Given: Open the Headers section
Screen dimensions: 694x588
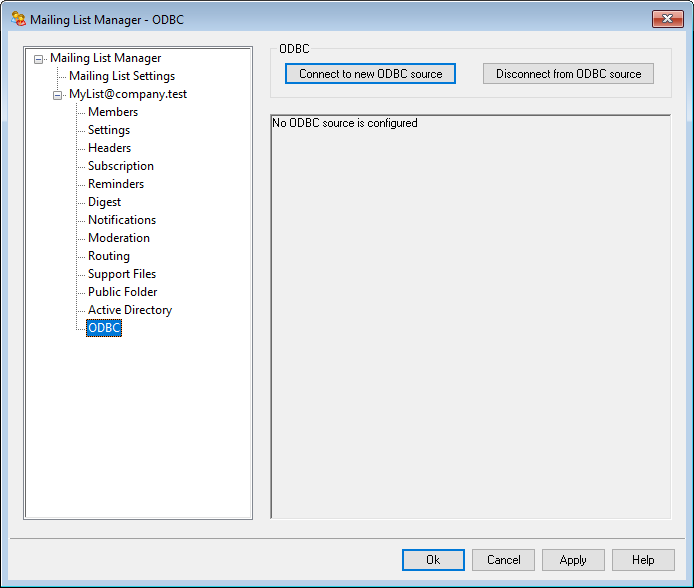Looking at the screenshot, I should [109, 148].
